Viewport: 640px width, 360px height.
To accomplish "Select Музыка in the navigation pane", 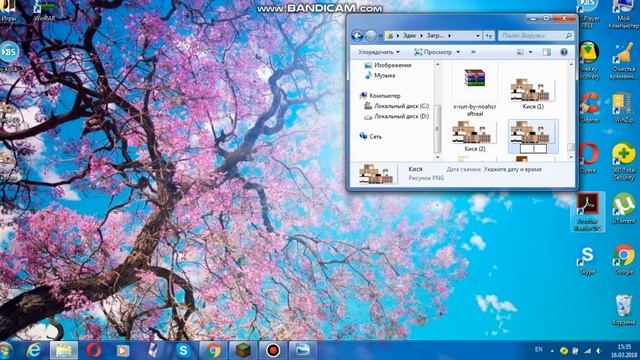I will pos(380,76).
